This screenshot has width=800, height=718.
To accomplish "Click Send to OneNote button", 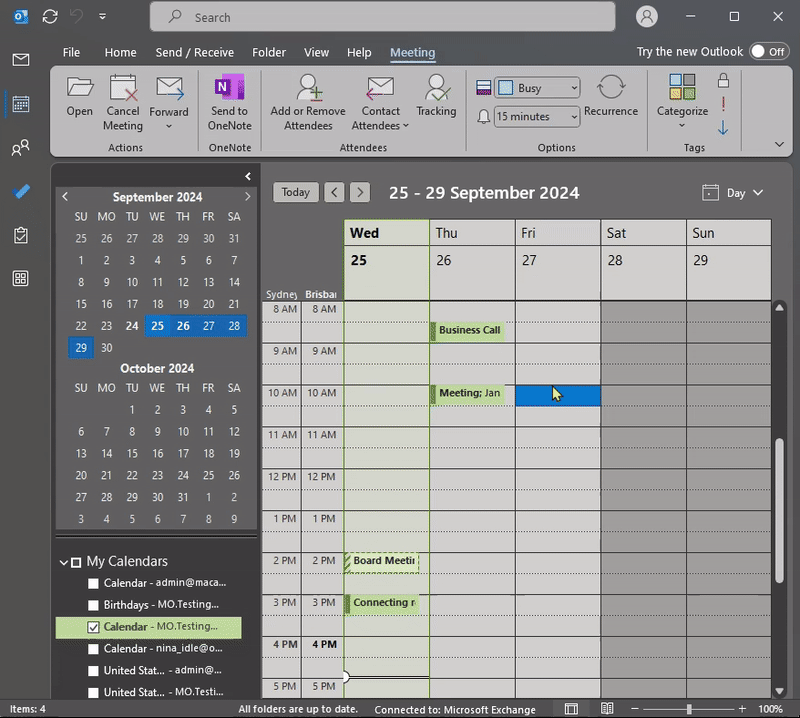I will (230, 104).
